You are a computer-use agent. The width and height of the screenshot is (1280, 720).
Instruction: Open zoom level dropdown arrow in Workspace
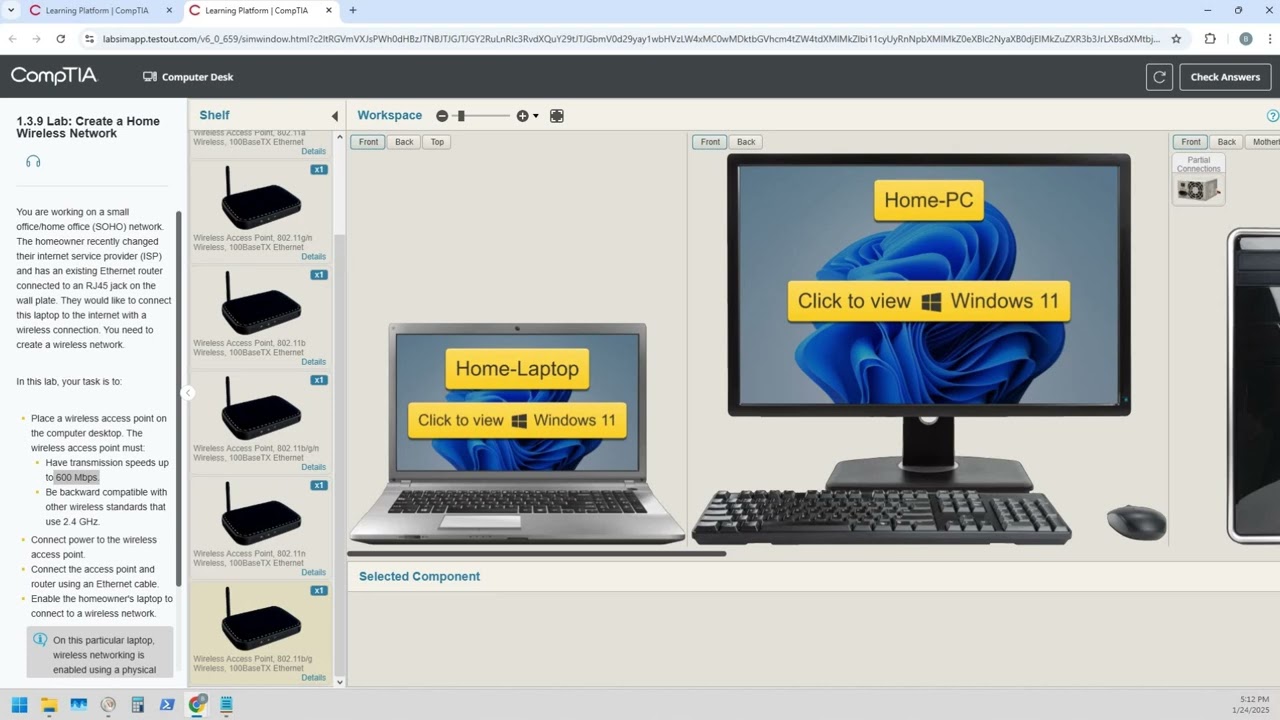(x=536, y=116)
